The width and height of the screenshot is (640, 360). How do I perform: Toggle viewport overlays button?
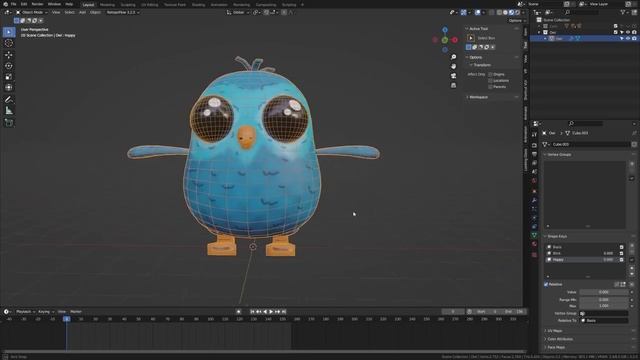(x=478, y=12)
